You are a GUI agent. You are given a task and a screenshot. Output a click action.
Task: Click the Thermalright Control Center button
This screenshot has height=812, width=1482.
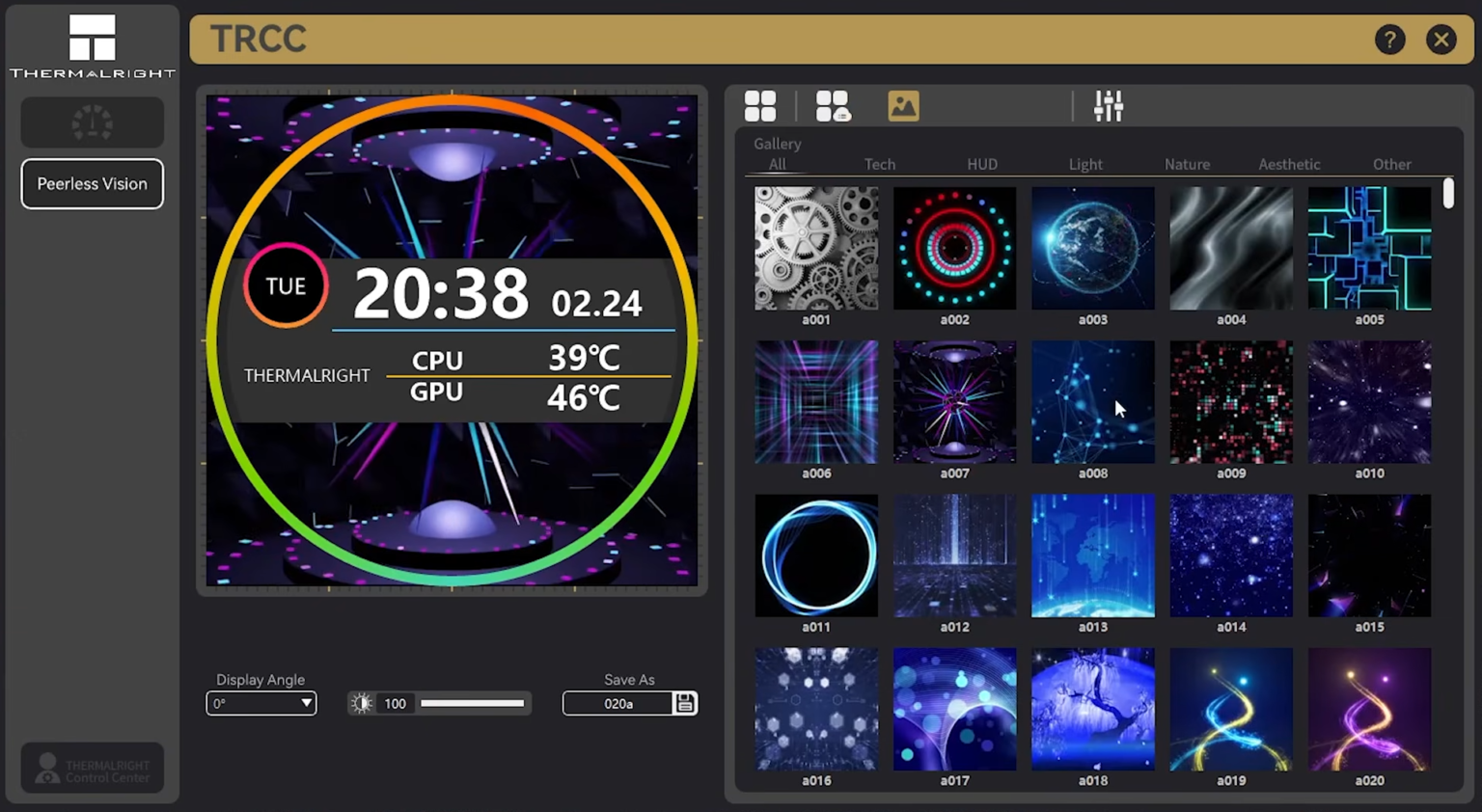(92, 768)
